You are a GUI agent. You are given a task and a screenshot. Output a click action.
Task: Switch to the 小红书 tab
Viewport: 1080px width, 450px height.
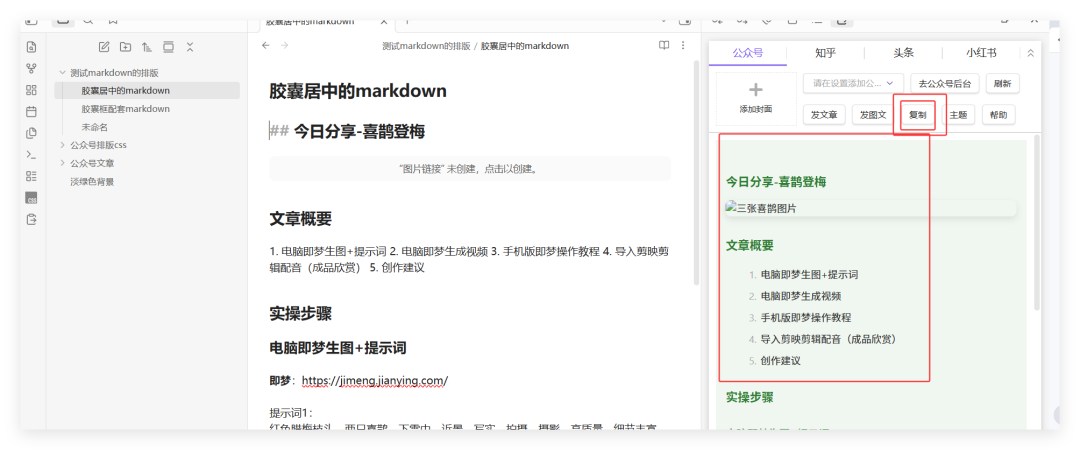coord(982,53)
